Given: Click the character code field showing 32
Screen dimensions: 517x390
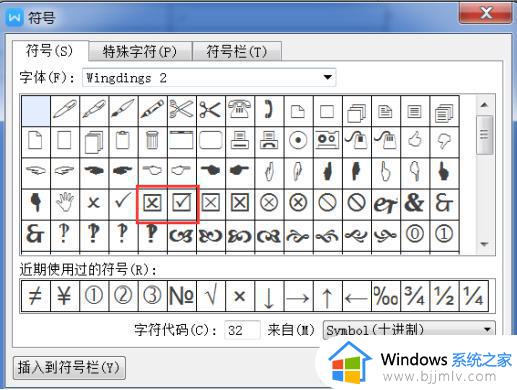Looking at the screenshot, I should tap(242, 330).
